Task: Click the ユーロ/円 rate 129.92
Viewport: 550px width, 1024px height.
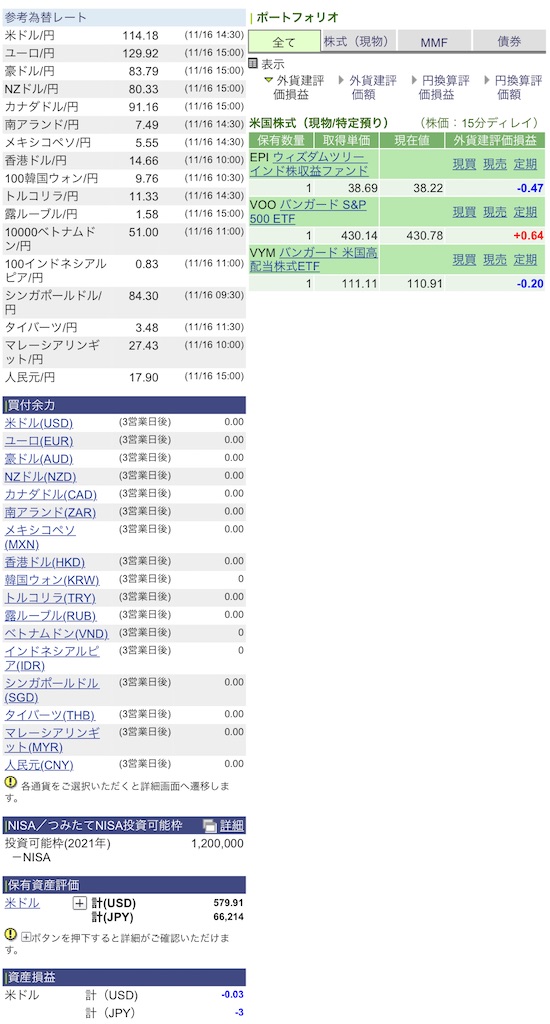Action: point(140,53)
